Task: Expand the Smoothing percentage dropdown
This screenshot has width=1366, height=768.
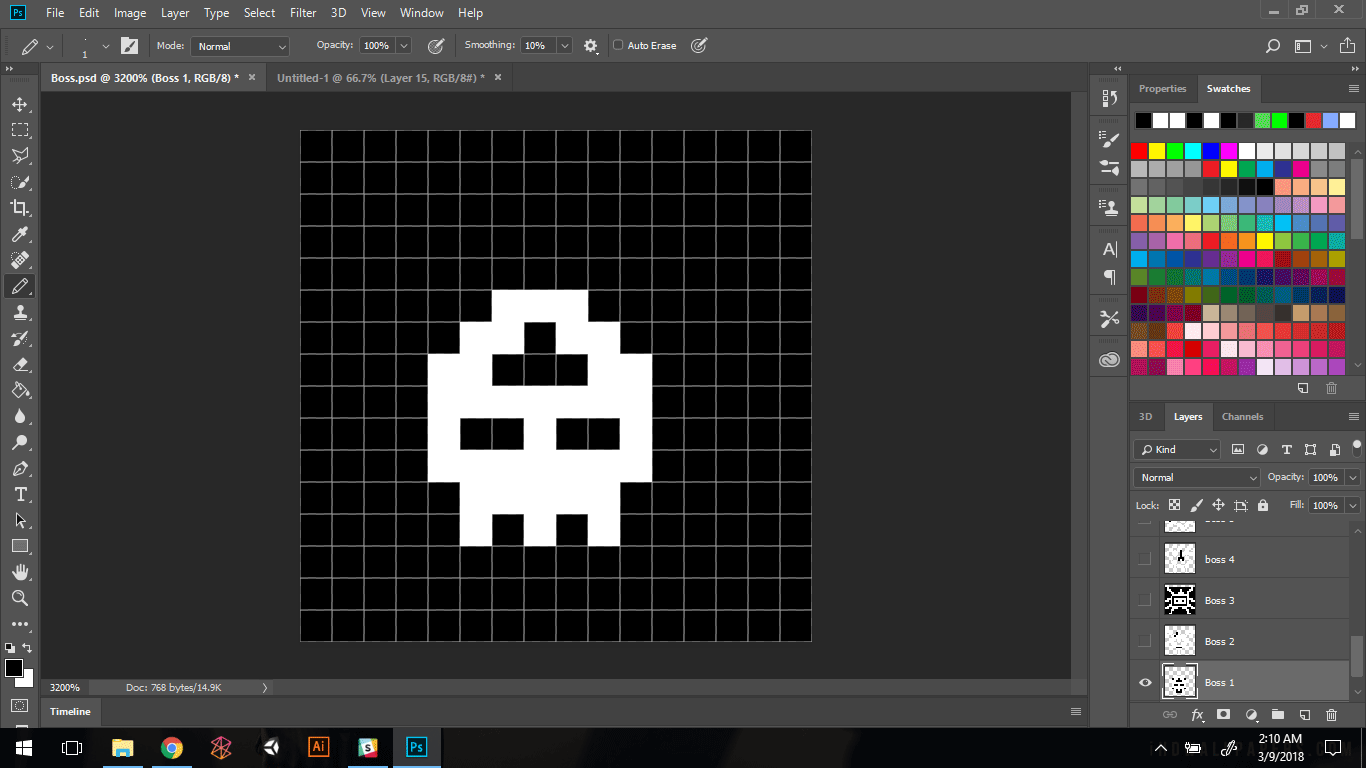Action: [565, 46]
